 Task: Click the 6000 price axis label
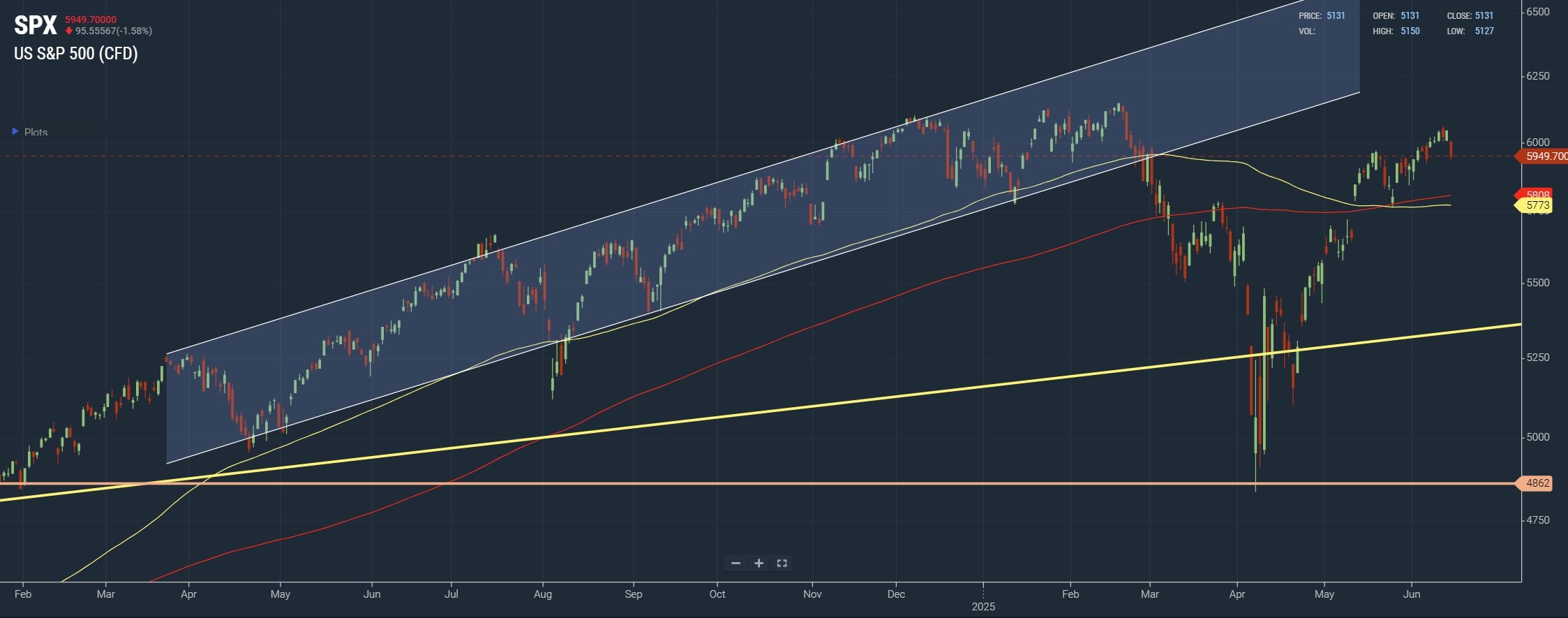(x=1538, y=142)
